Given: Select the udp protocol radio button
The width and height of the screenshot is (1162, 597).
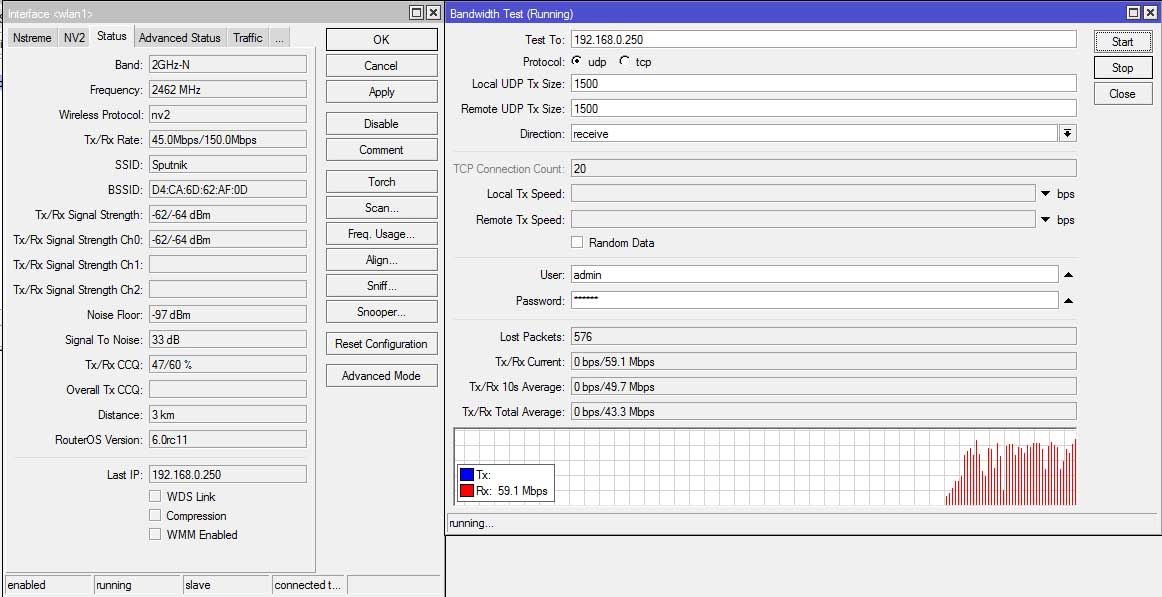Looking at the screenshot, I should 577,61.
